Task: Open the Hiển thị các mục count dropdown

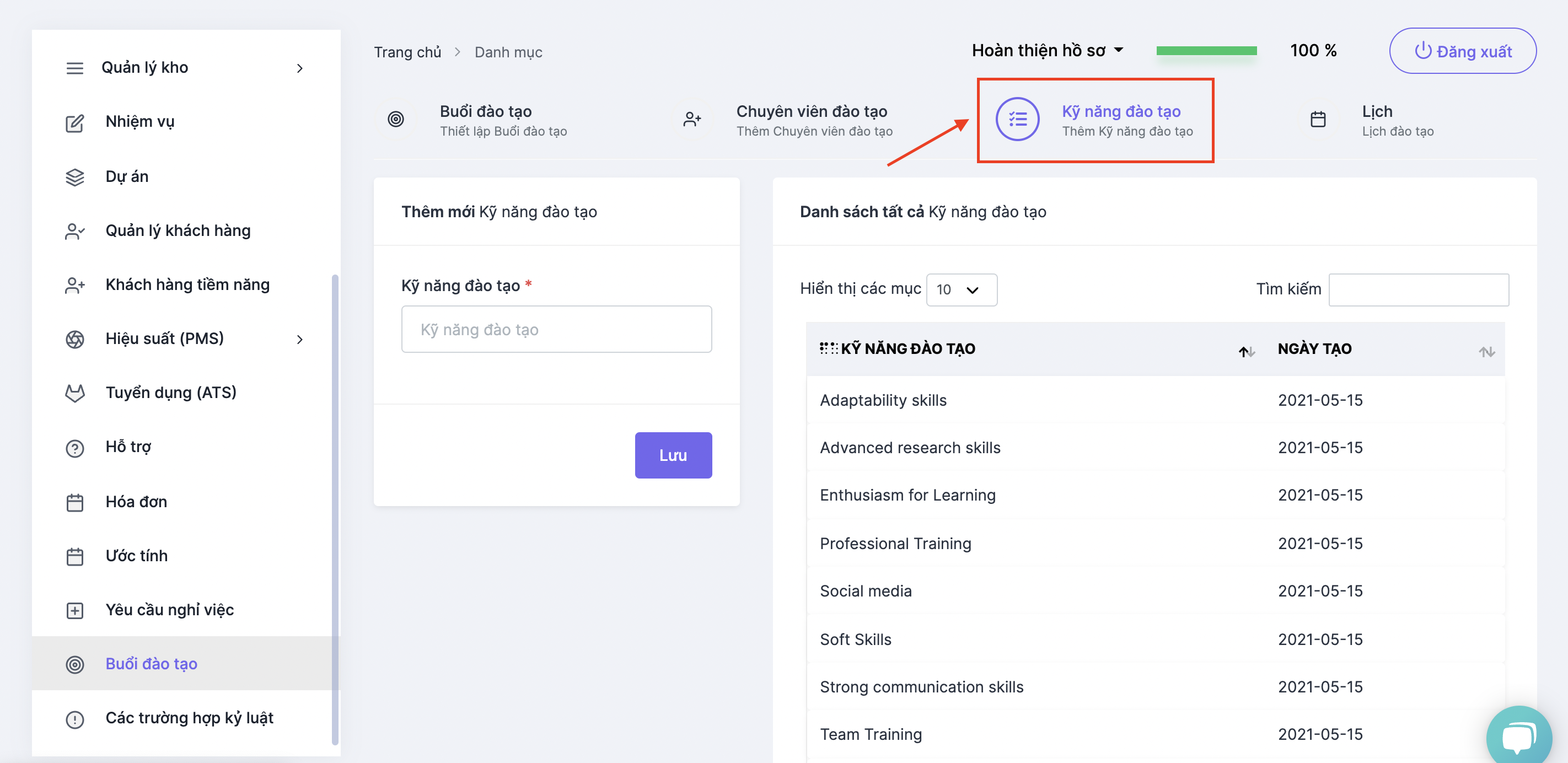Action: click(961, 289)
